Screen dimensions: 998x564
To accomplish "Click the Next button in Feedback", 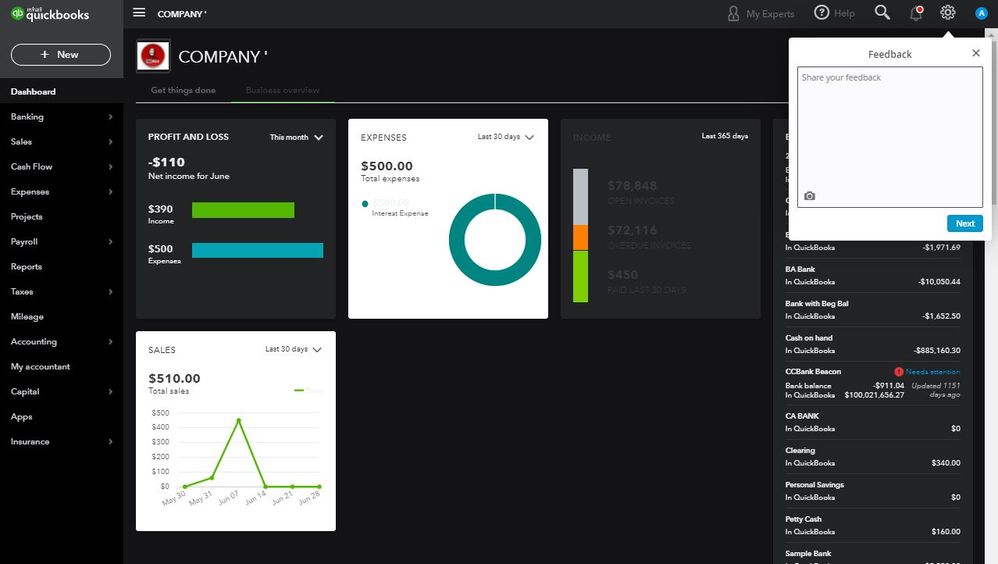I will pos(965,223).
